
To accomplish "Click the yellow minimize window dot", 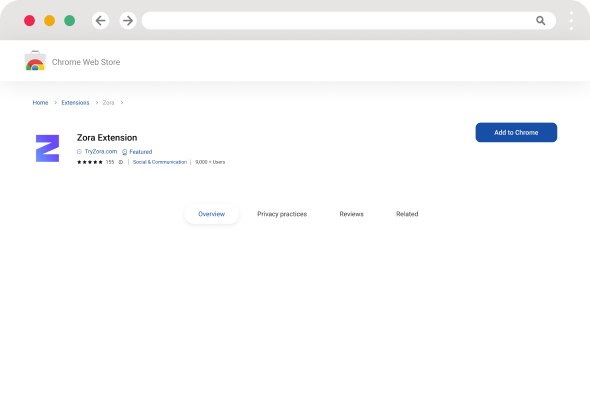I will tap(49, 20).
